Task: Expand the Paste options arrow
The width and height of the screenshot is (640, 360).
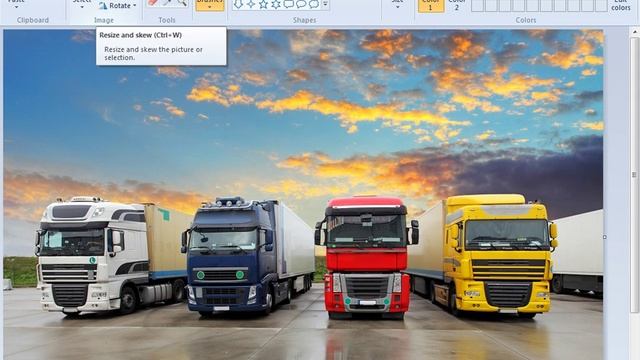Action: click(x=16, y=6)
